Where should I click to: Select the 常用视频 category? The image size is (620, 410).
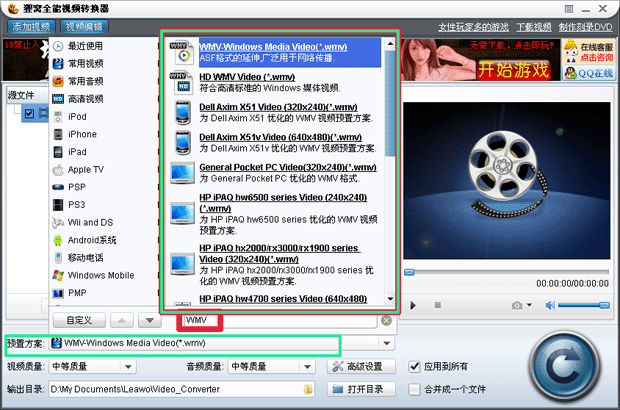[85, 64]
